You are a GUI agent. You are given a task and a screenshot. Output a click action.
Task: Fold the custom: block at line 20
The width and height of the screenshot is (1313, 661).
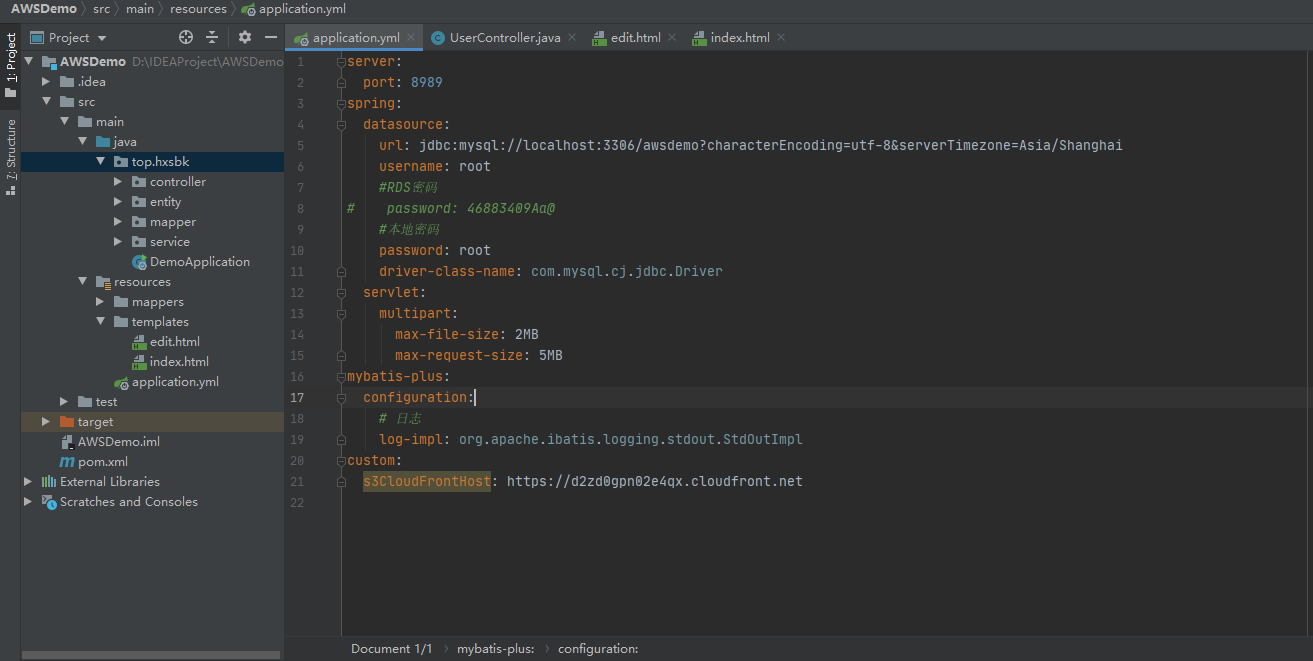[x=341, y=460]
